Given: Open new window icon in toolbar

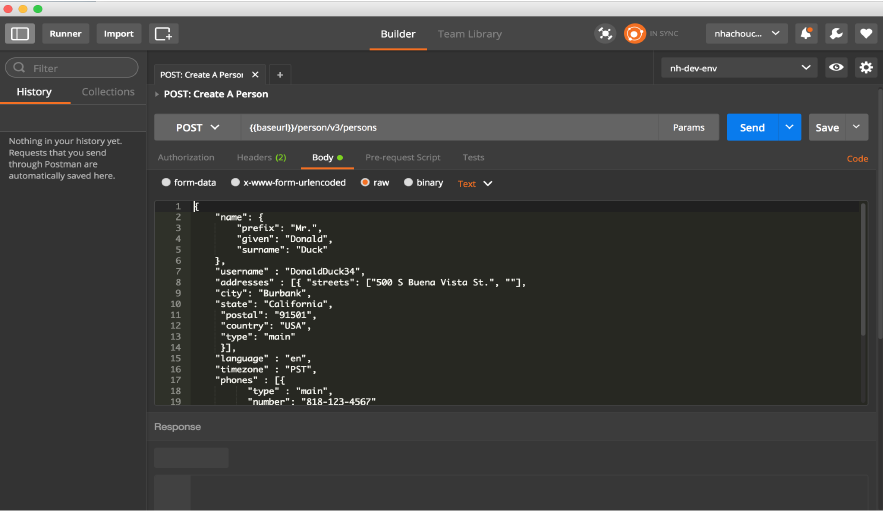Looking at the screenshot, I should pyautogui.click(x=163, y=33).
